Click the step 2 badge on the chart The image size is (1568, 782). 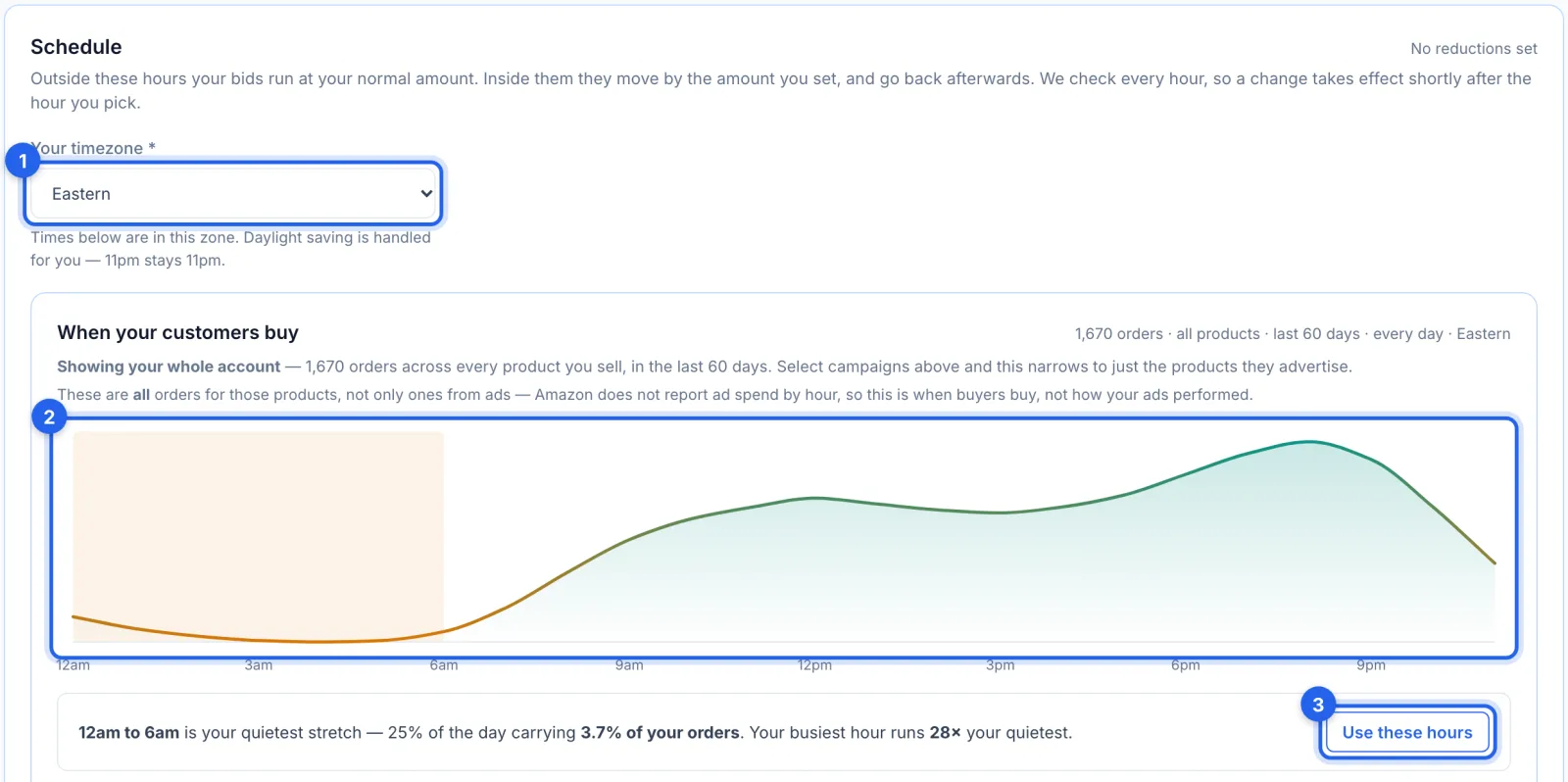click(49, 417)
